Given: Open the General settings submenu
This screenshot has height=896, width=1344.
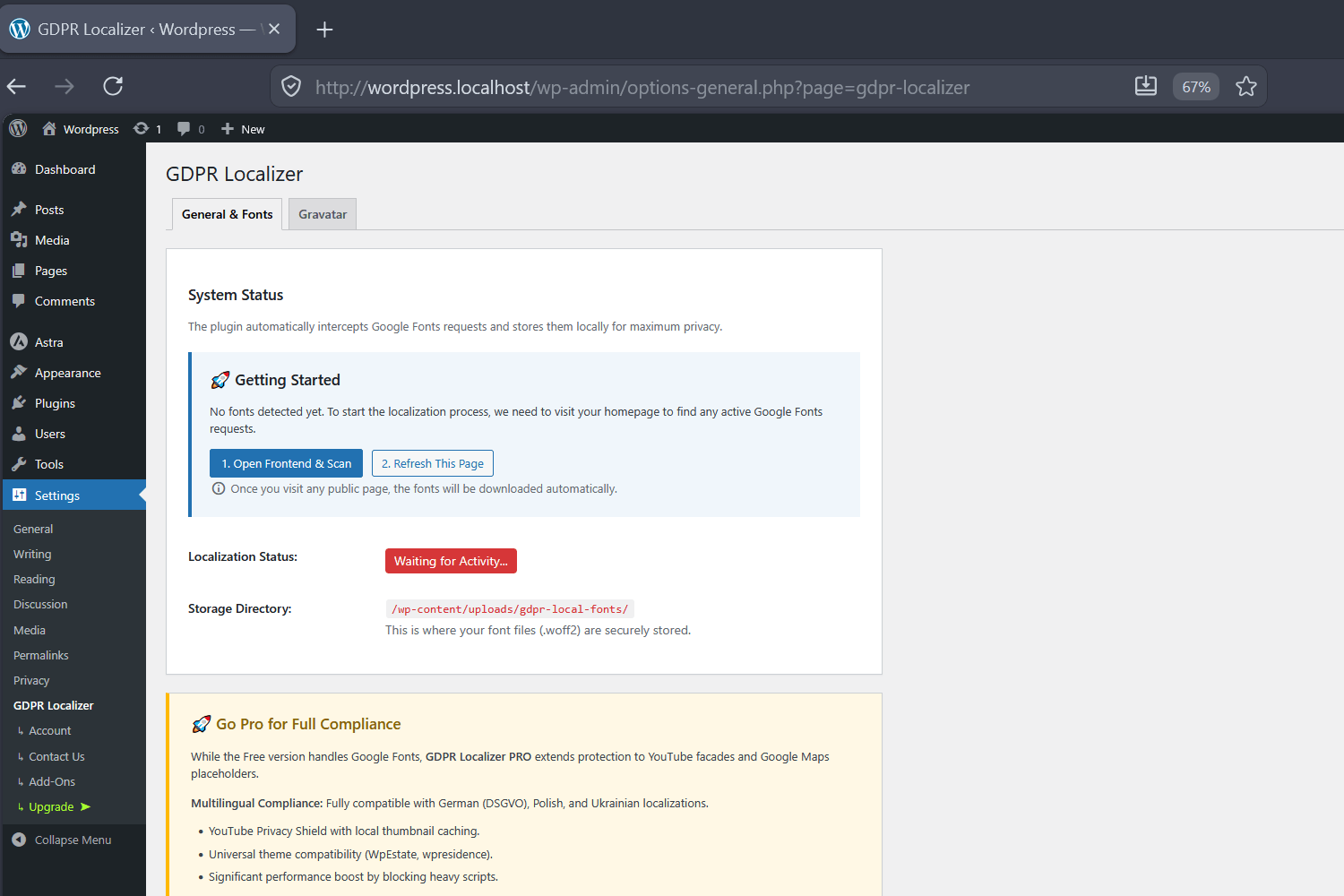Looking at the screenshot, I should [33, 529].
